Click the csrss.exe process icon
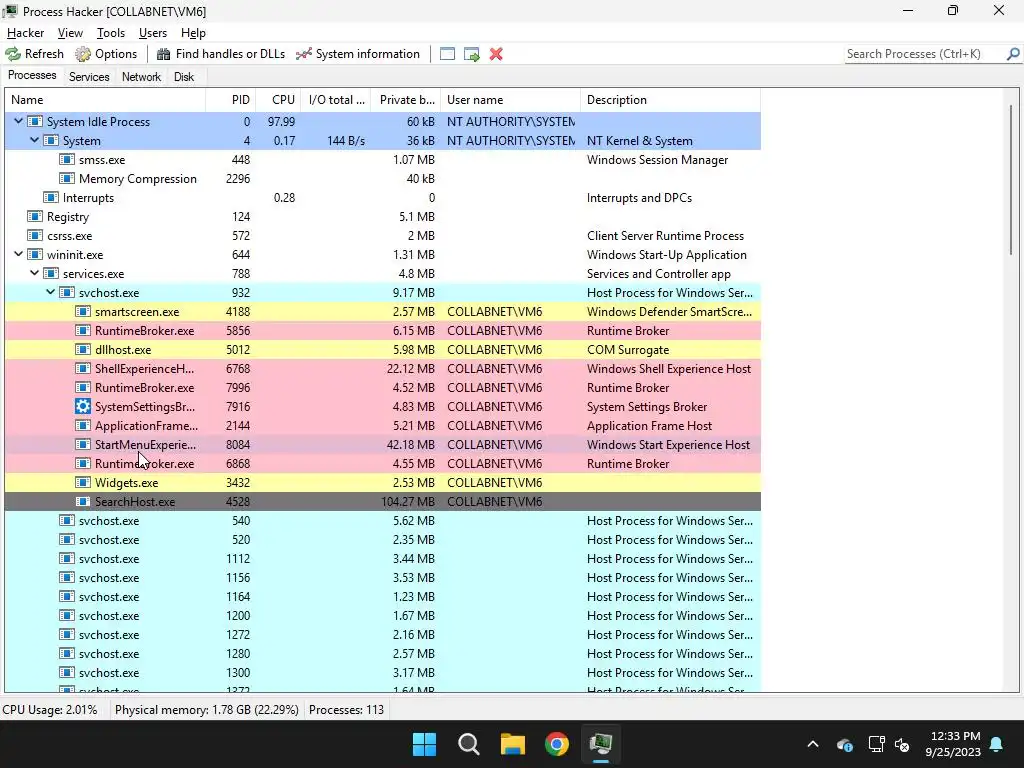The height and width of the screenshot is (768, 1024). [35, 236]
